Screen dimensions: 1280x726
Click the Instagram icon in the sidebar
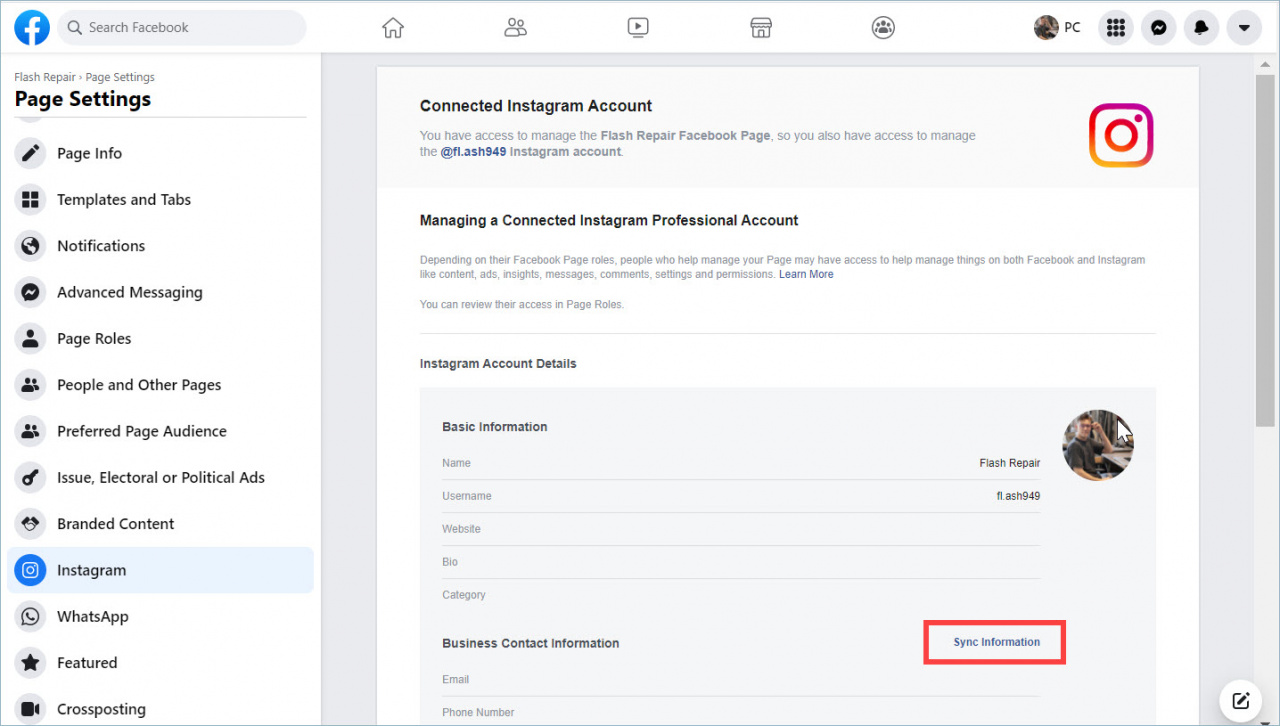coord(31,570)
